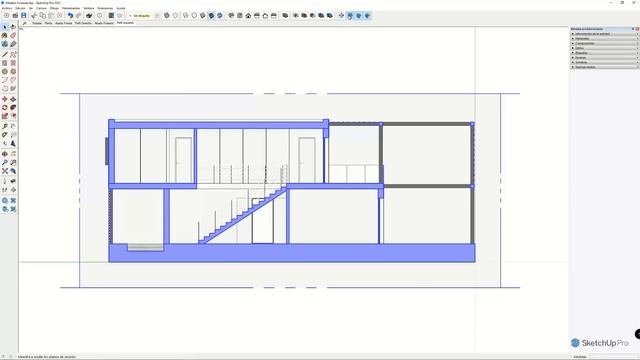640x360 pixels.
Task: Switch to Alzado Posterior scene tab
Action: tap(104, 23)
